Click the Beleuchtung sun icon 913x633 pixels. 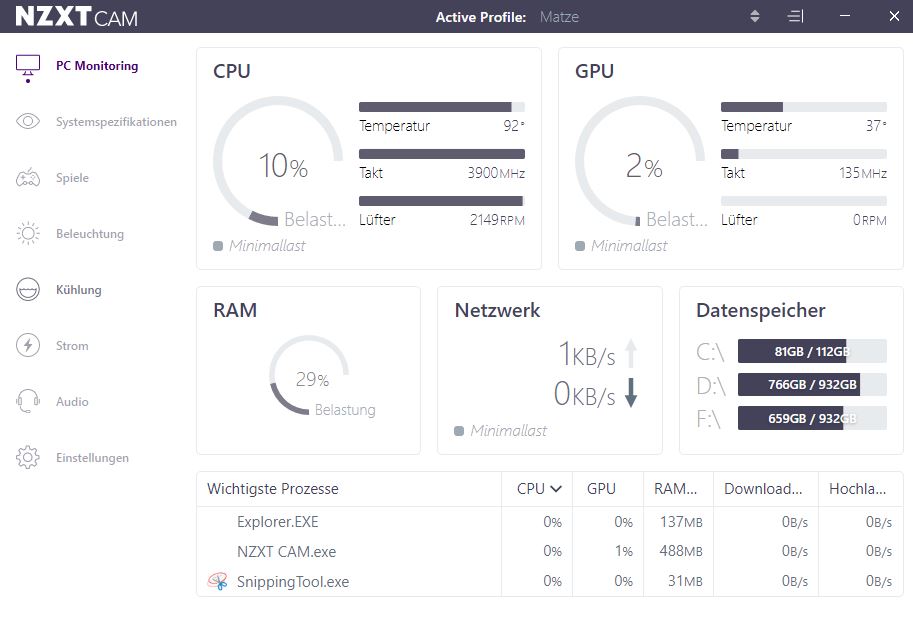(x=27, y=234)
